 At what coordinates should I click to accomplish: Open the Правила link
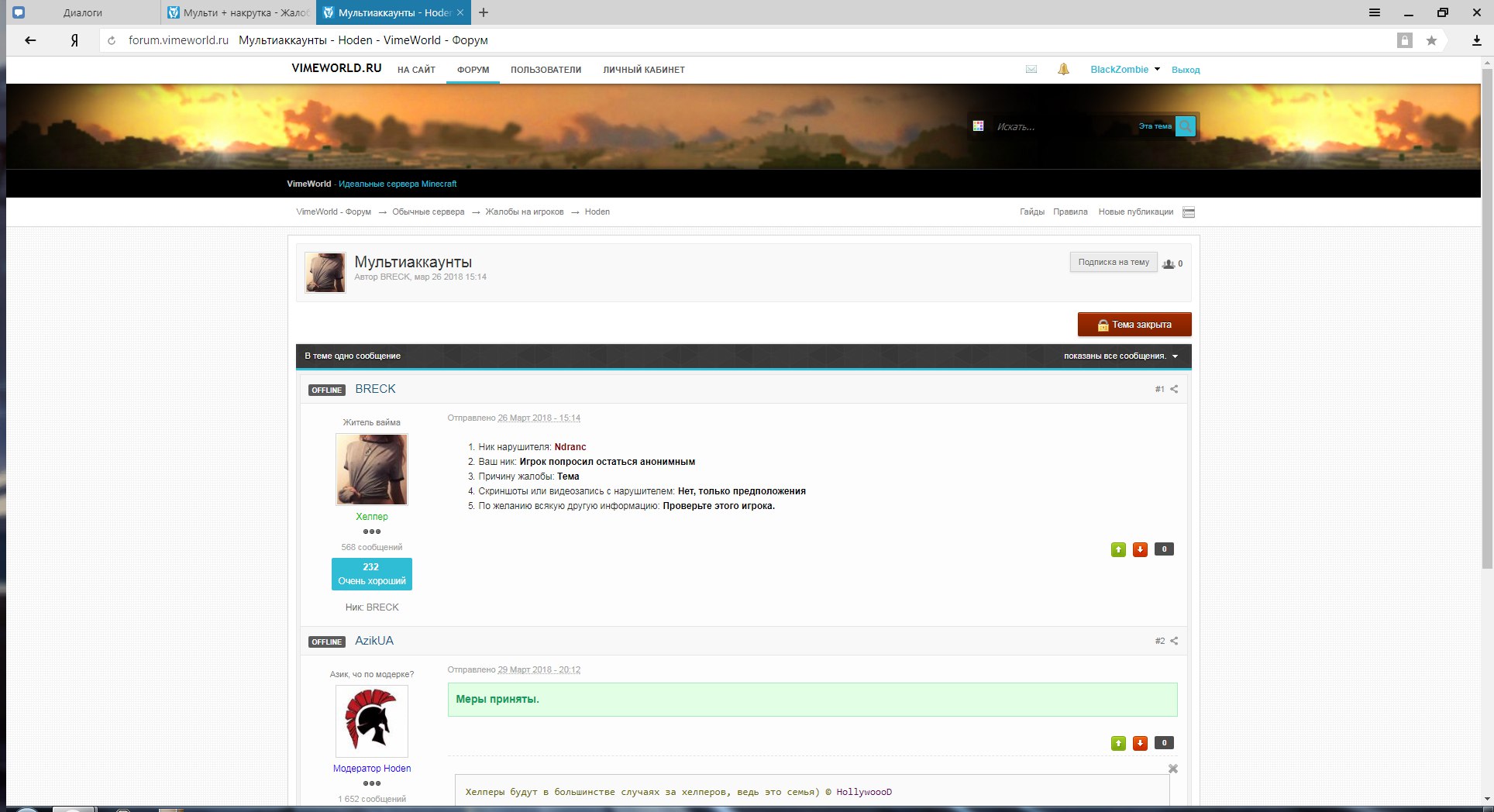1070,212
